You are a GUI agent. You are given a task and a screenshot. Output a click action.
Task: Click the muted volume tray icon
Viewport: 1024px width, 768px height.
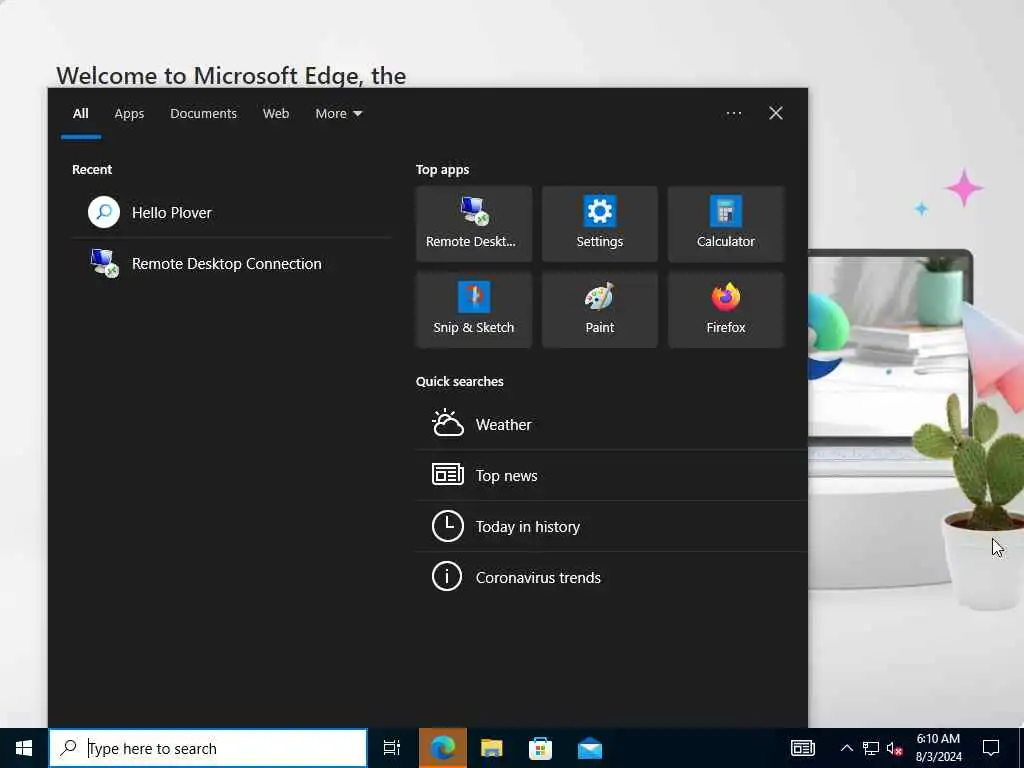(894, 748)
